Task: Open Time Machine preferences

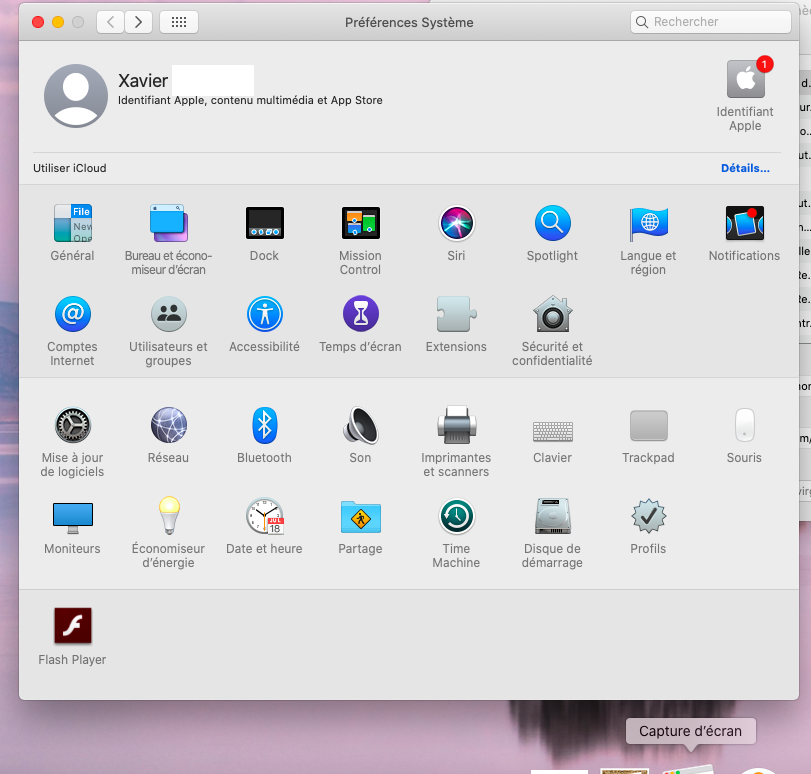Action: click(457, 516)
